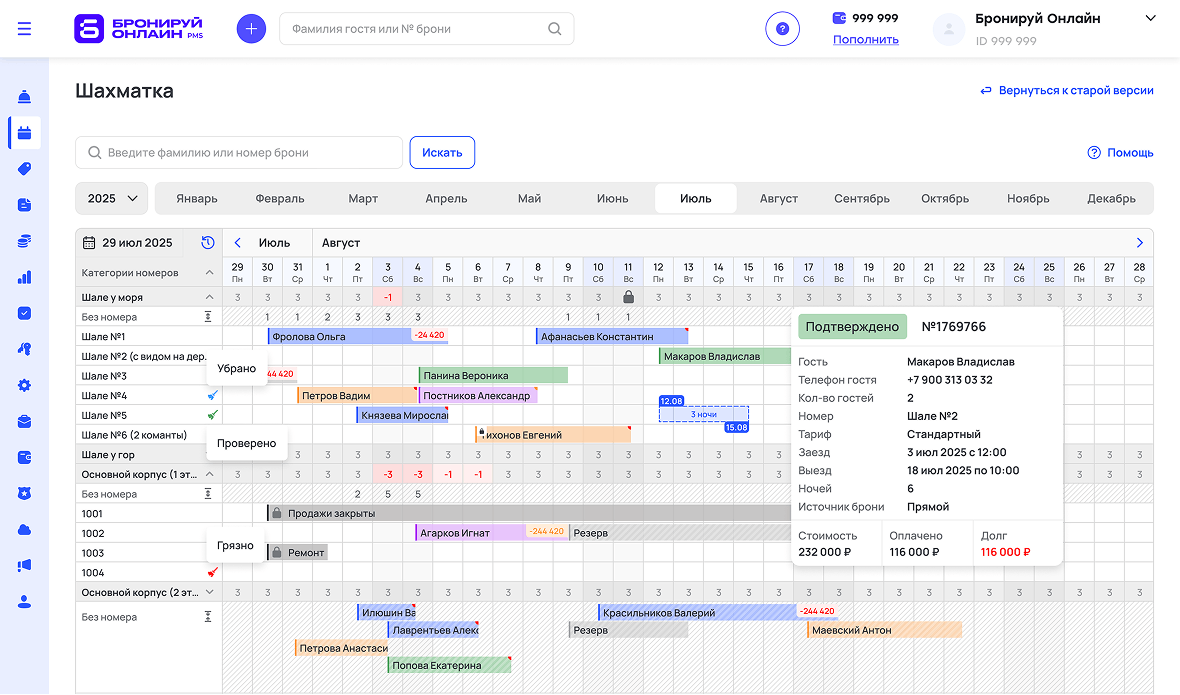
Task: Open the bar chart reports sidebar icon
Action: 24,277
